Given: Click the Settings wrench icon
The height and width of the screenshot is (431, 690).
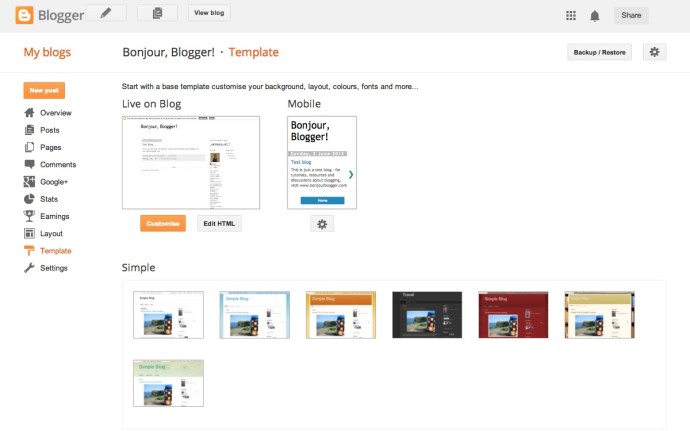Looking at the screenshot, I should point(29,268).
